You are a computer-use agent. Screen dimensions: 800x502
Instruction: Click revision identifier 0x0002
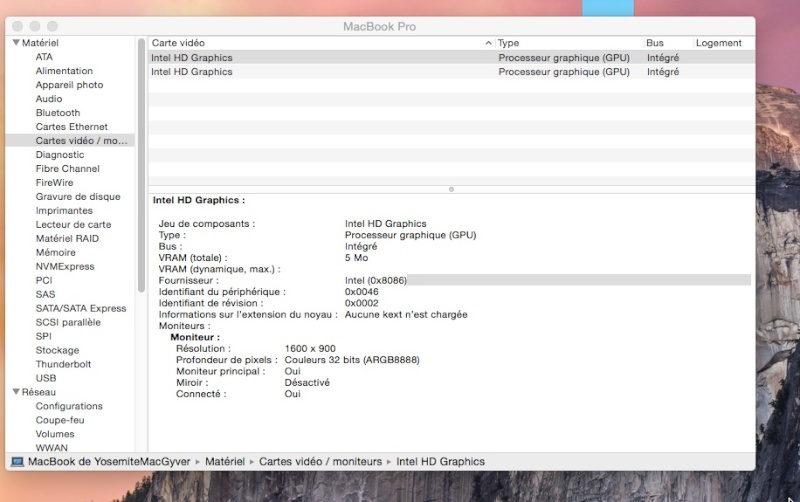pyautogui.click(x=362, y=303)
